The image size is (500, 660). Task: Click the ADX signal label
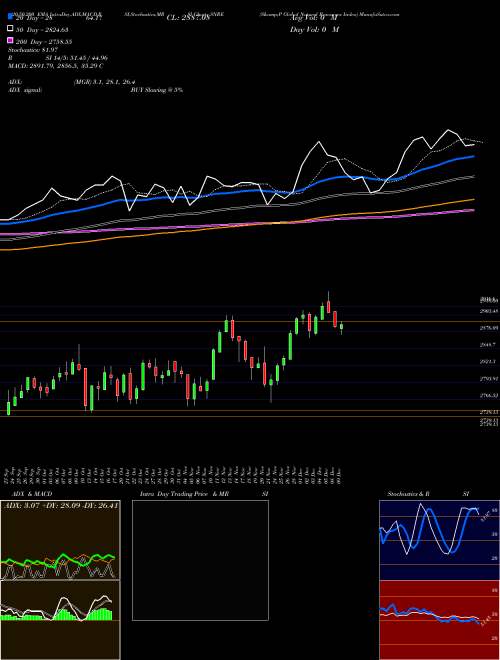click(x=25, y=90)
